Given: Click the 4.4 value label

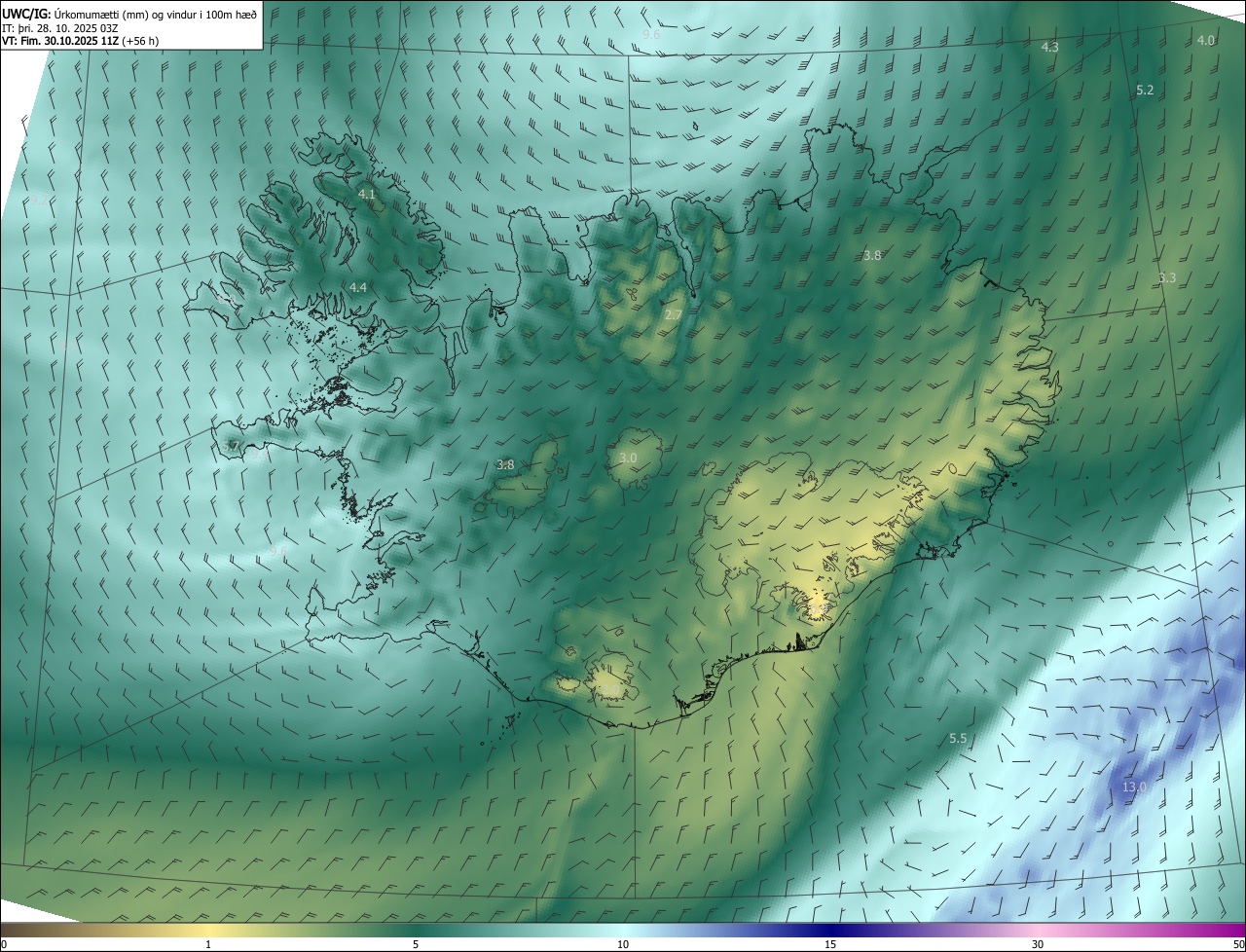Looking at the screenshot, I should pos(358,287).
